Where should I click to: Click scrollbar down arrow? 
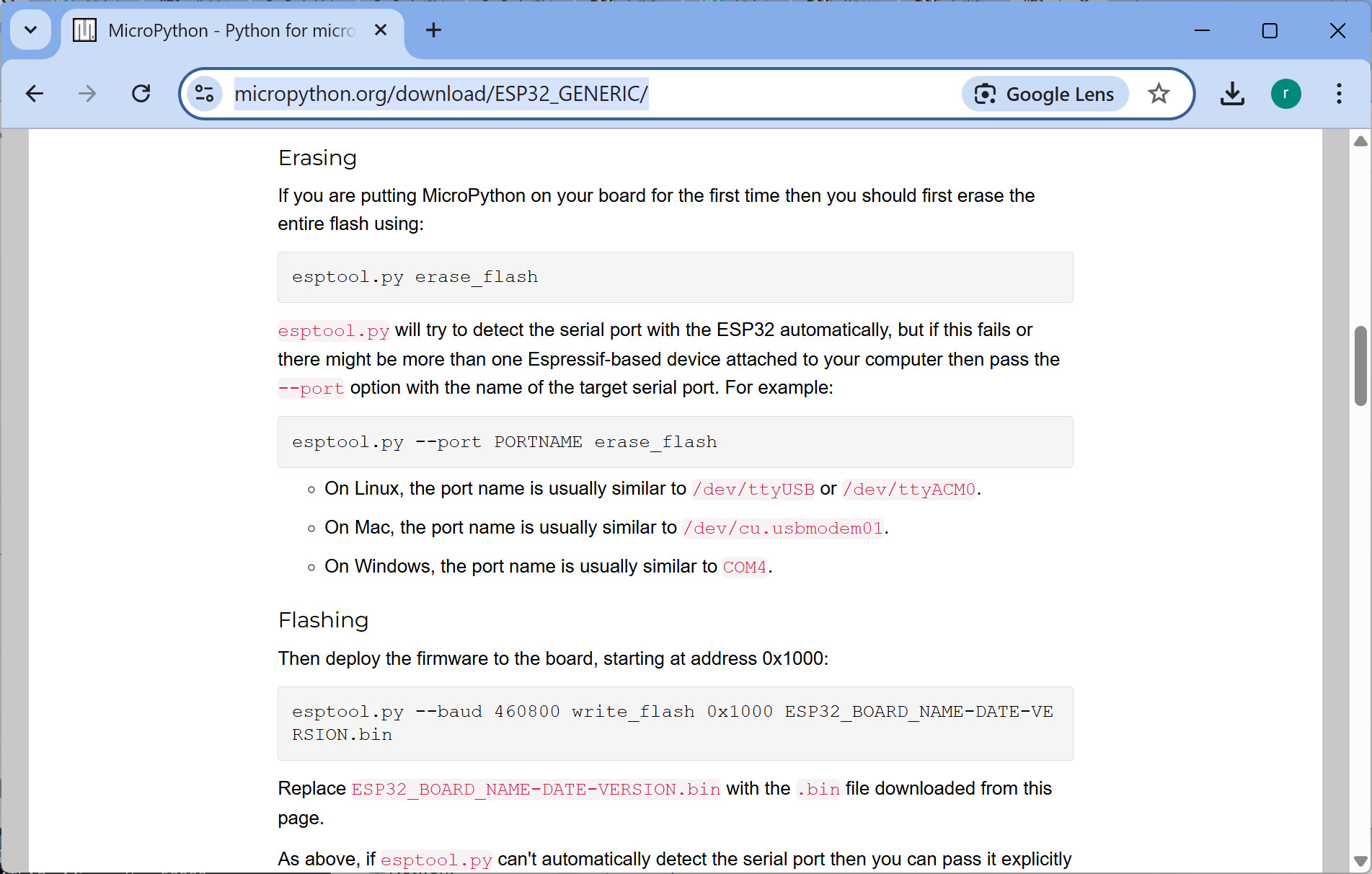click(1360, 861)
